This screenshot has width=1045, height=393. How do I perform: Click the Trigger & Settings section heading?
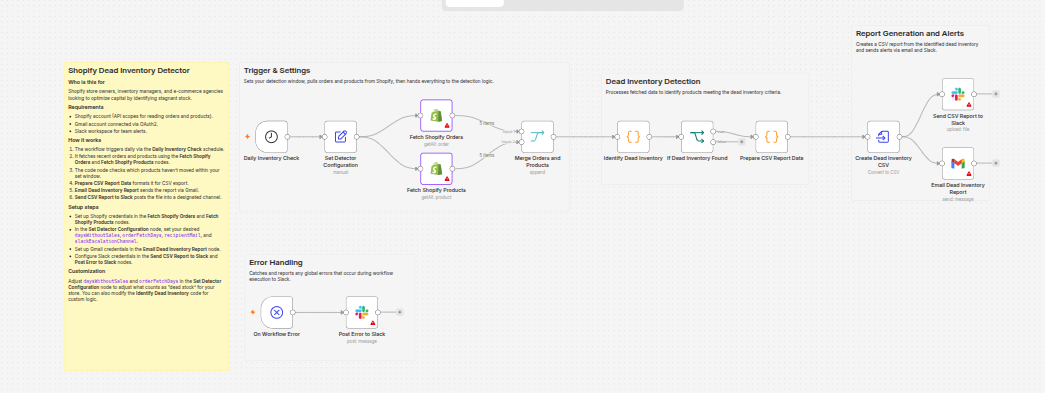point(277,71)
